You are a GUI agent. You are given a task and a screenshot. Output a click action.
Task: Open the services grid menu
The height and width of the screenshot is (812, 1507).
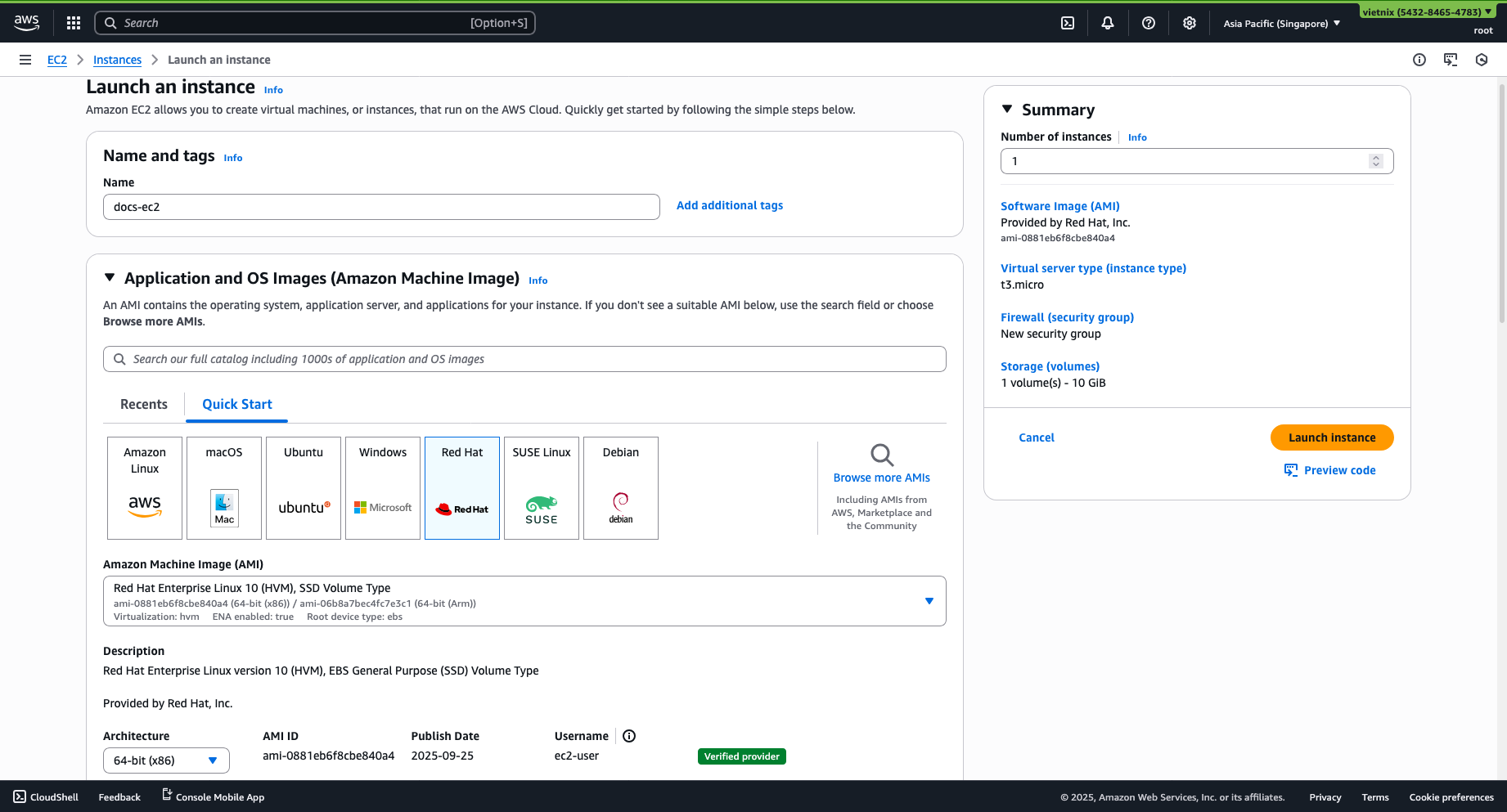click(74, 23)
